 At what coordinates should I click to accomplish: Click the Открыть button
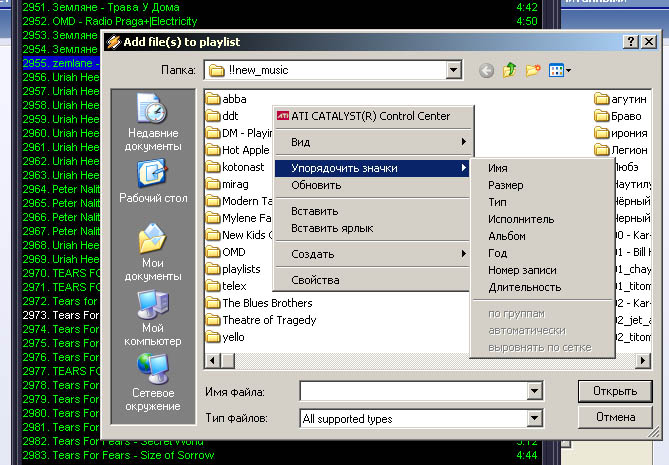pos(615,391)
